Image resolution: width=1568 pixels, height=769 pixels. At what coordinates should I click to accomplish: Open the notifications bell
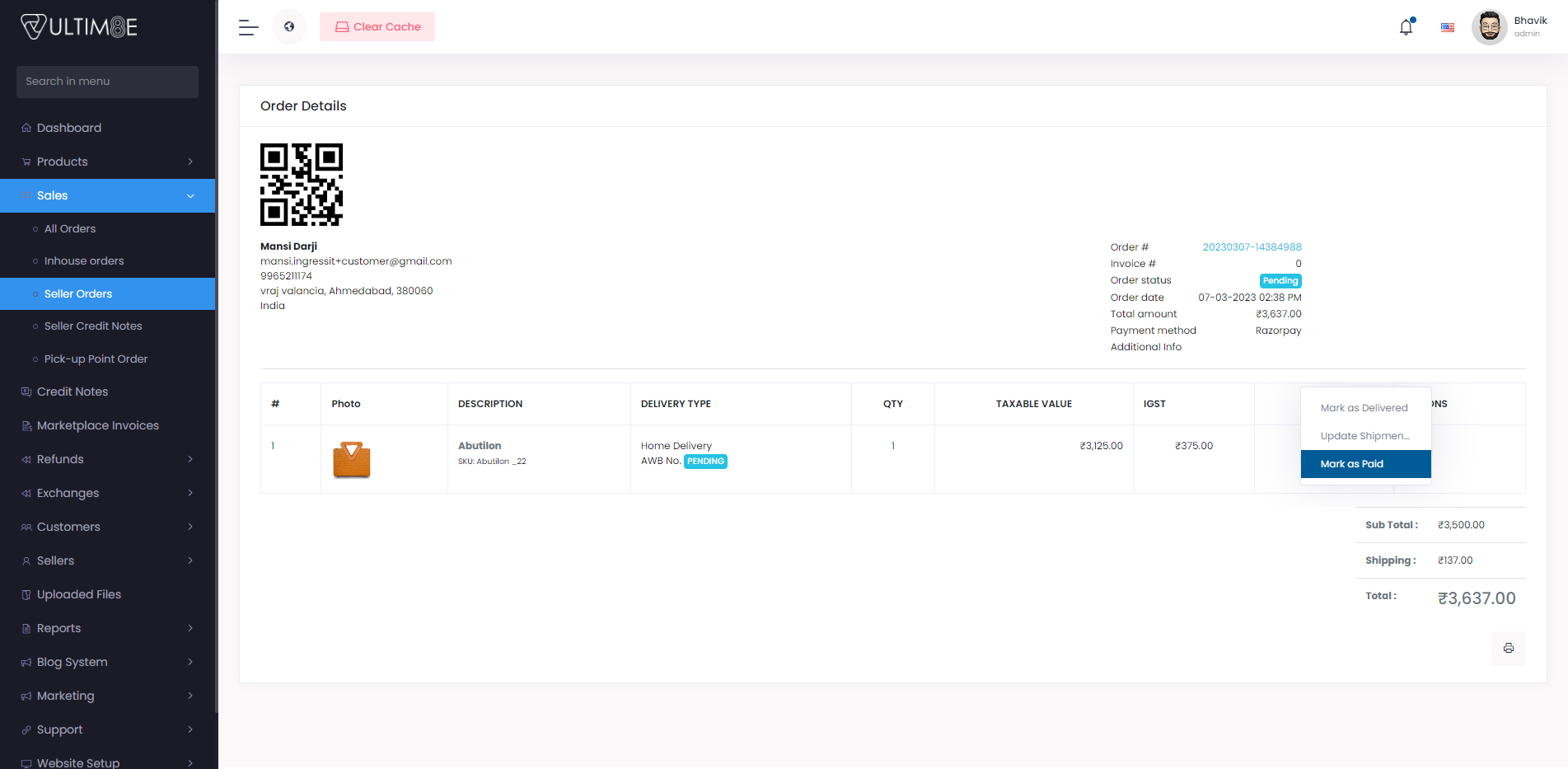[x=1406, y=27]
